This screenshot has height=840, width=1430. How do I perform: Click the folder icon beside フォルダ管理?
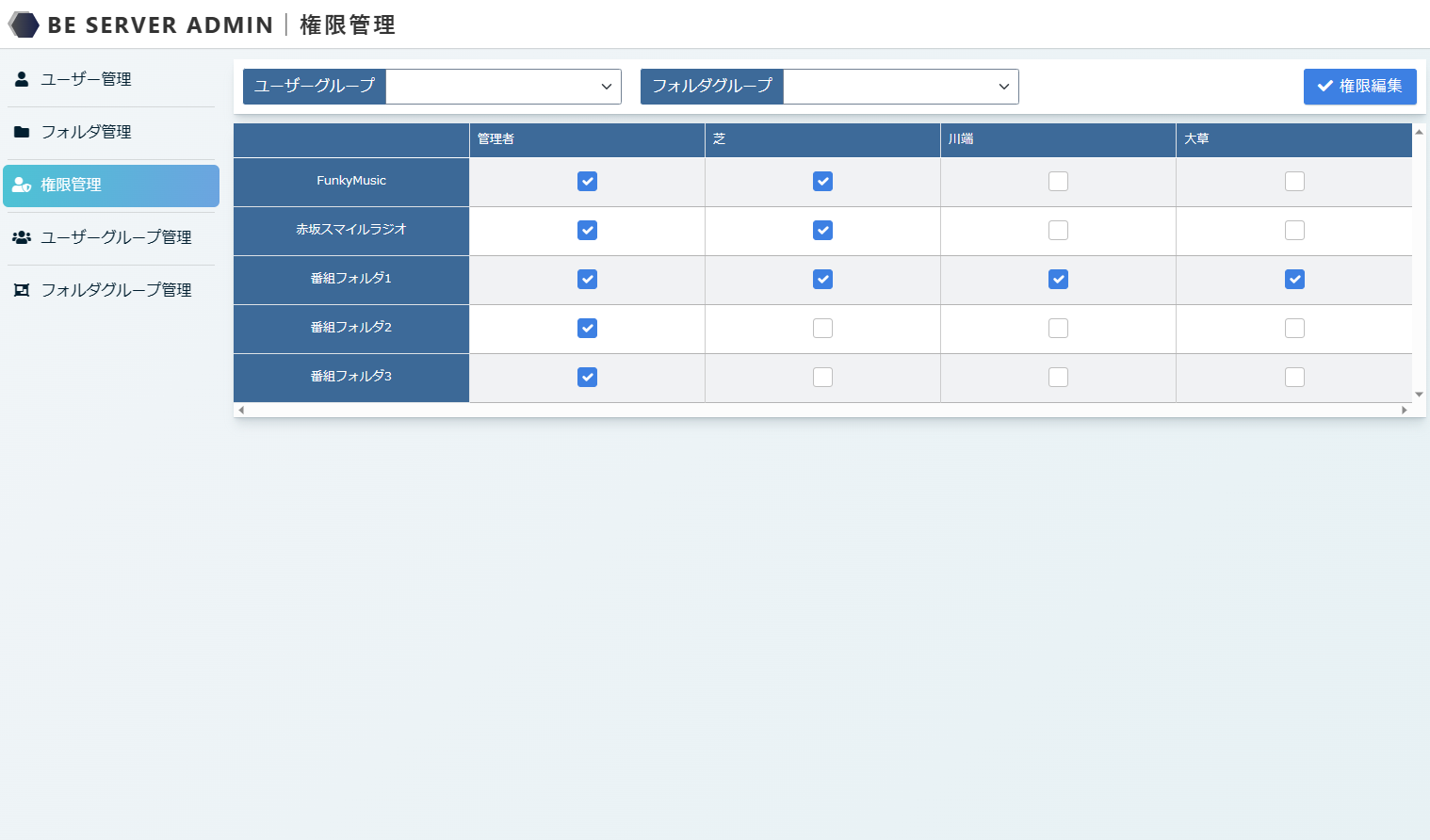pyautogui.click(x=22, y=132)
